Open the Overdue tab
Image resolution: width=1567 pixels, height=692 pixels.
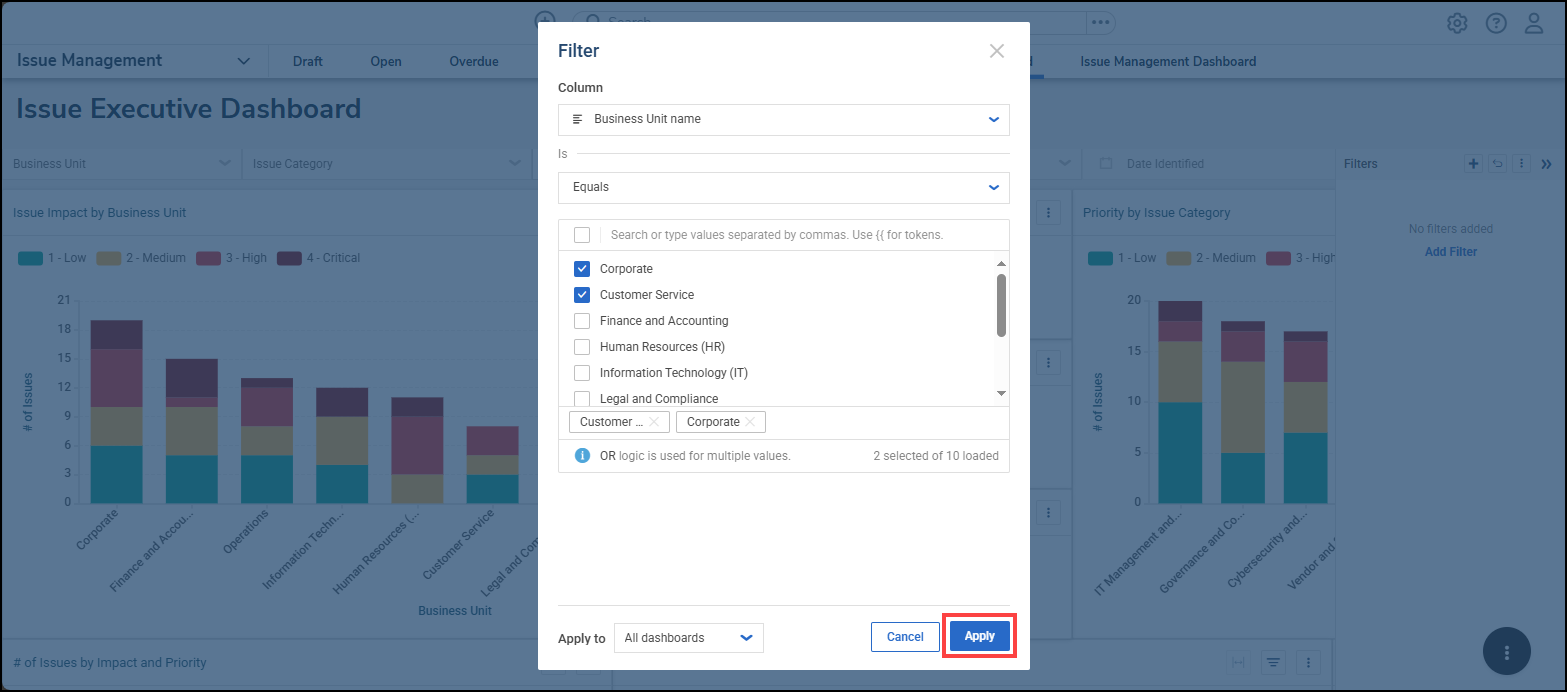coord(473,62)
